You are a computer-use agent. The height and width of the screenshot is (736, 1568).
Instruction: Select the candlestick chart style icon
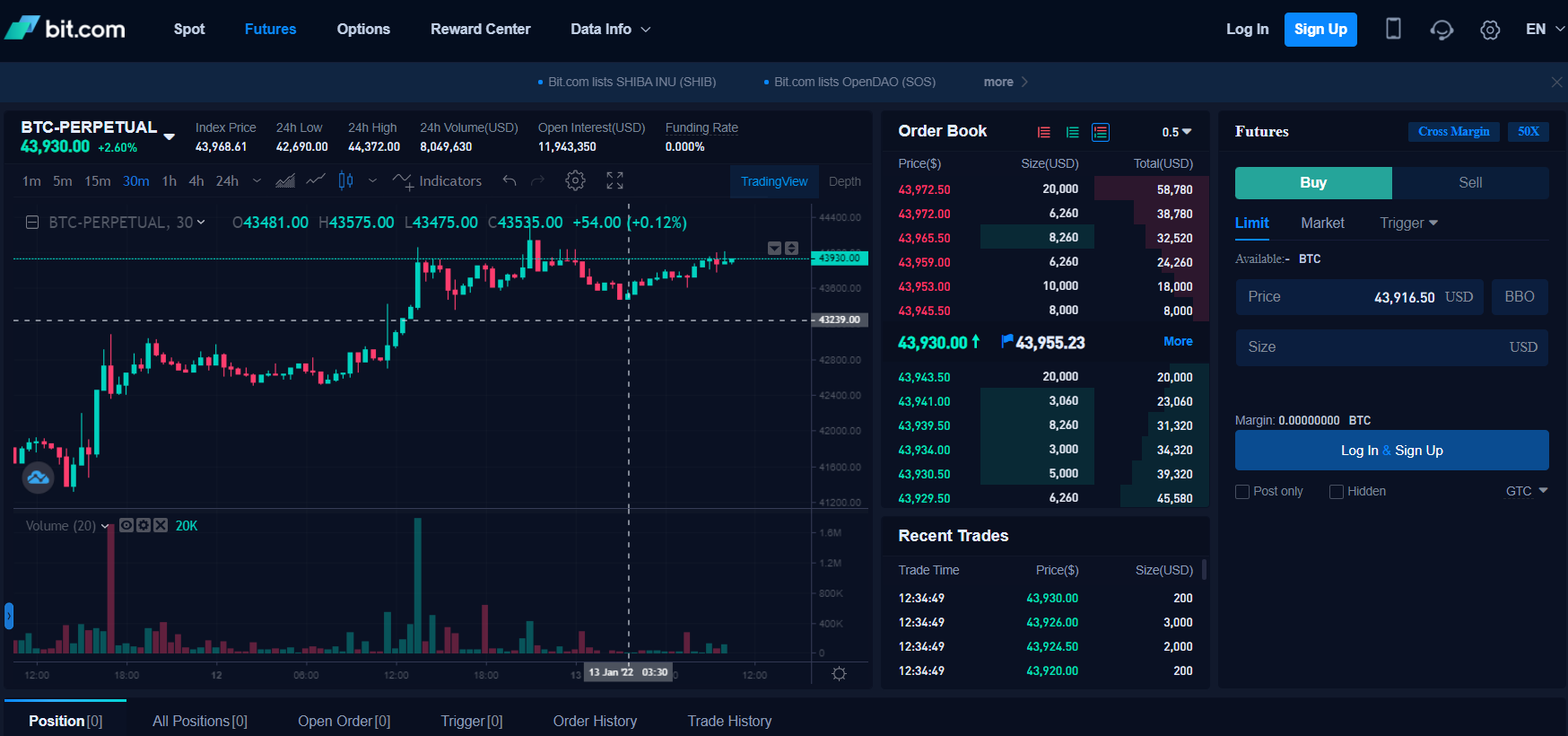(345, 181)
